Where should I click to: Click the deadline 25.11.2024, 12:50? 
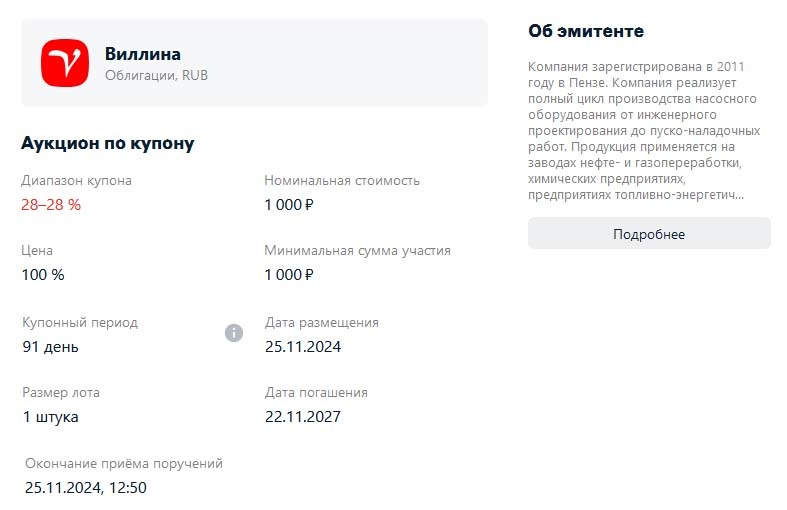(x=86, y=488)
